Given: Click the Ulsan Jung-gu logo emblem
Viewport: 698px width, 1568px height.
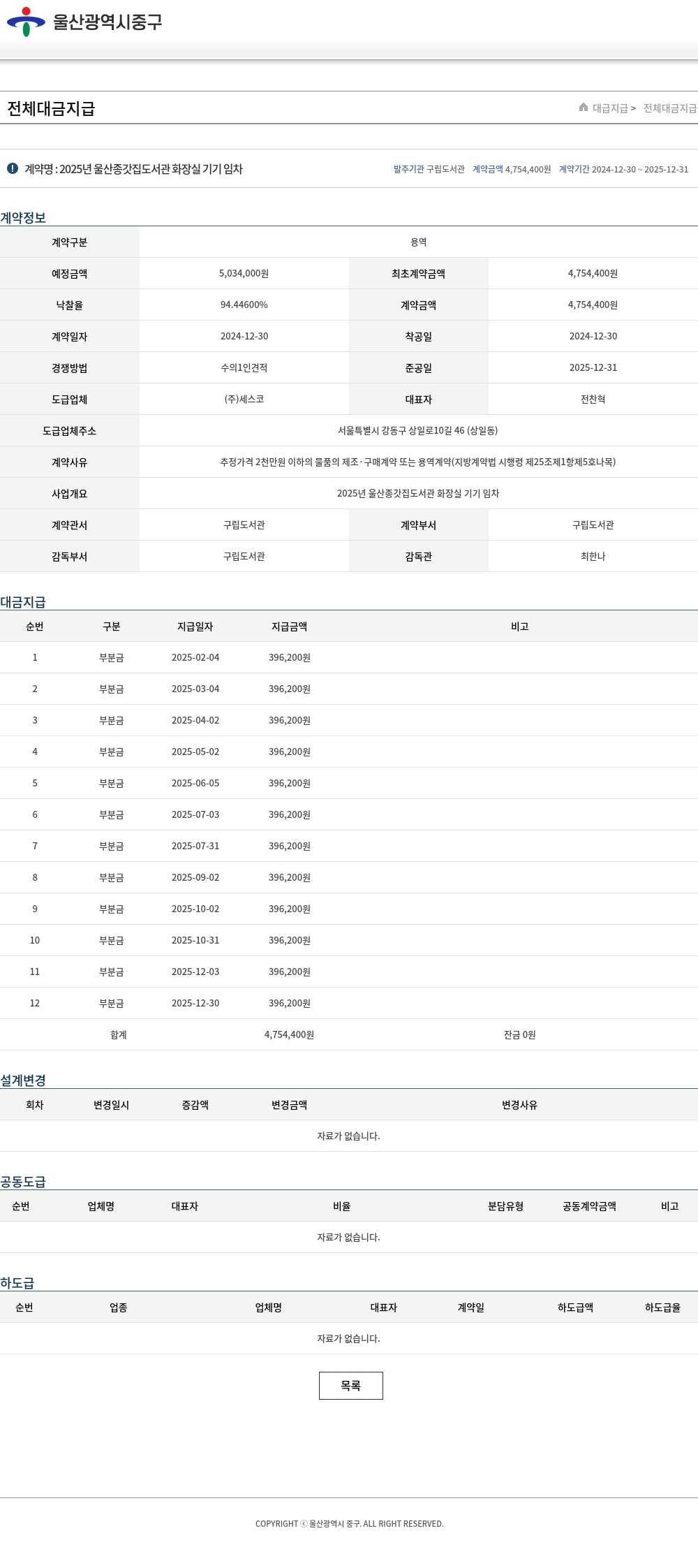Looking at the screenshot, I should point(26,22).
